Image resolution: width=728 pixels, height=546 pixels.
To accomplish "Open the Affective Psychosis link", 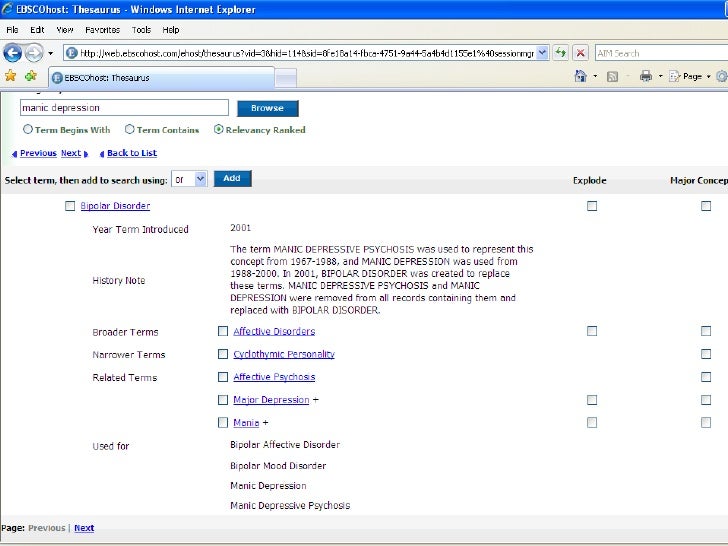I will click(274, 377).
